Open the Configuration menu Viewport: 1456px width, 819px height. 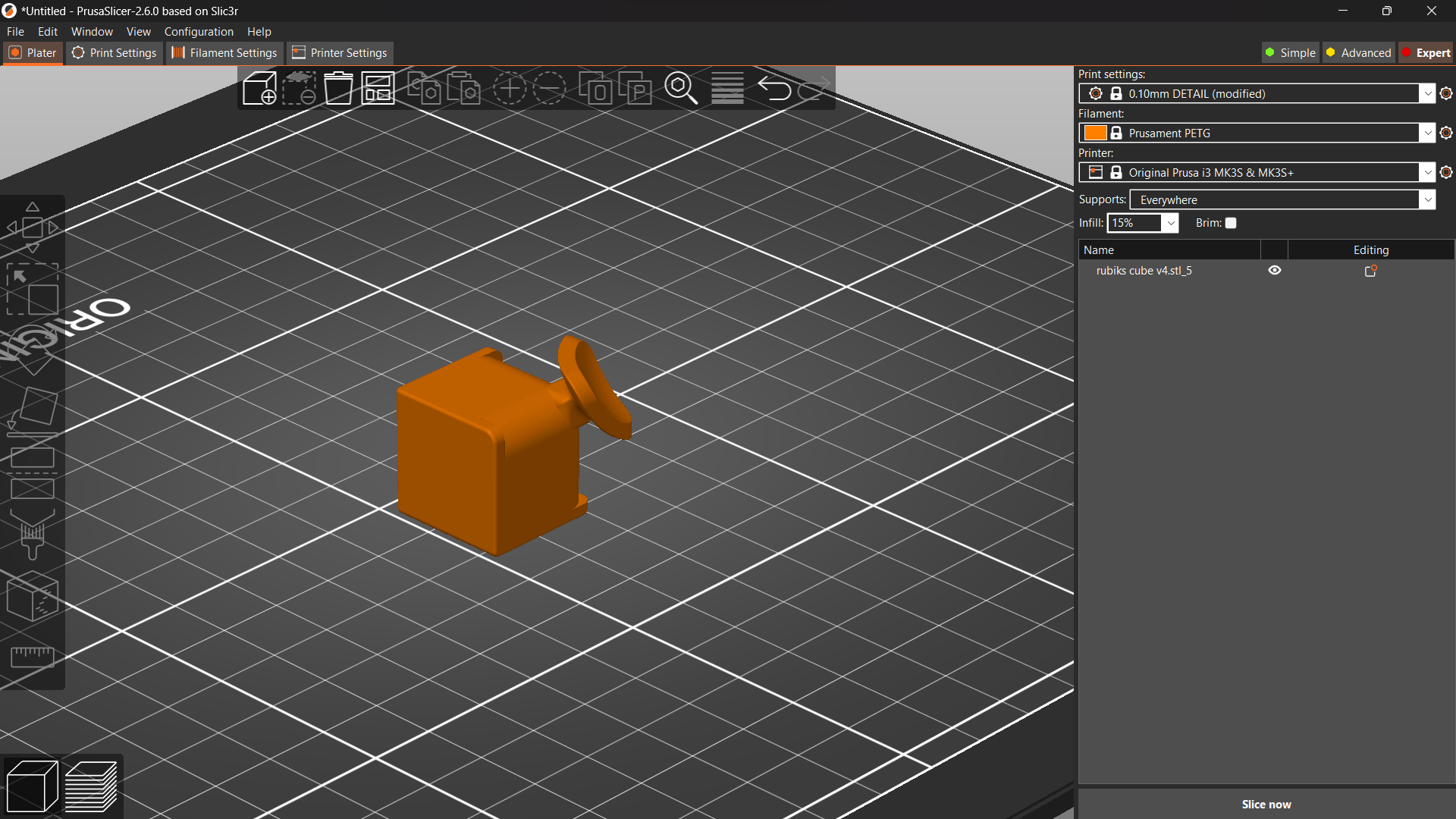[x=198, y=31]
